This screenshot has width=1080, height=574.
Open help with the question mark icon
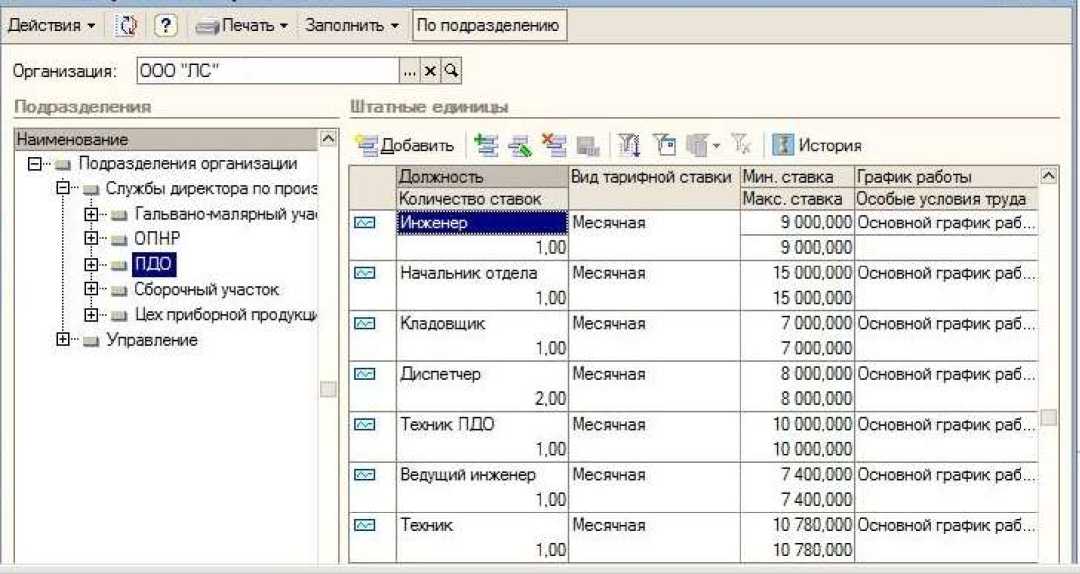[166, 26]
